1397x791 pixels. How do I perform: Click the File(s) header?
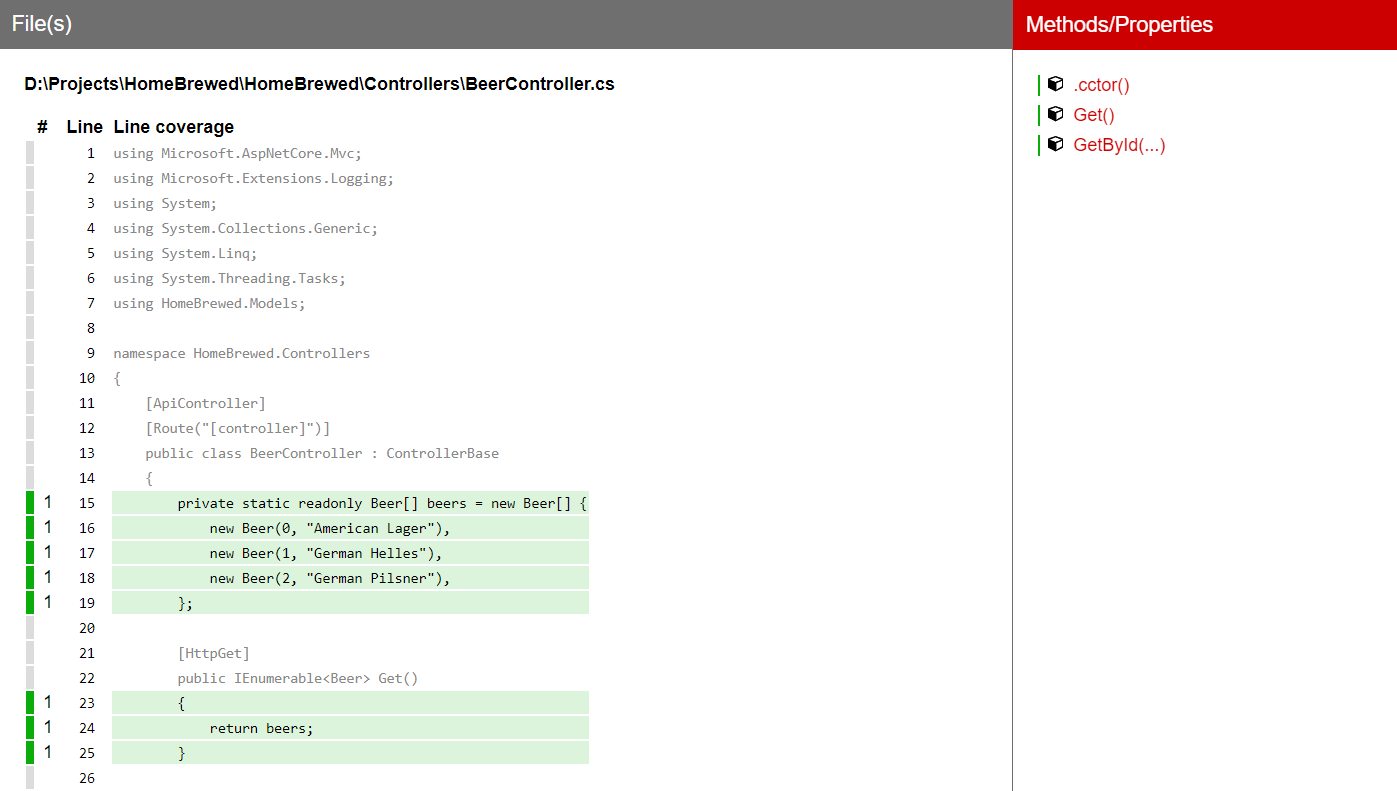(x=42, y=24)
